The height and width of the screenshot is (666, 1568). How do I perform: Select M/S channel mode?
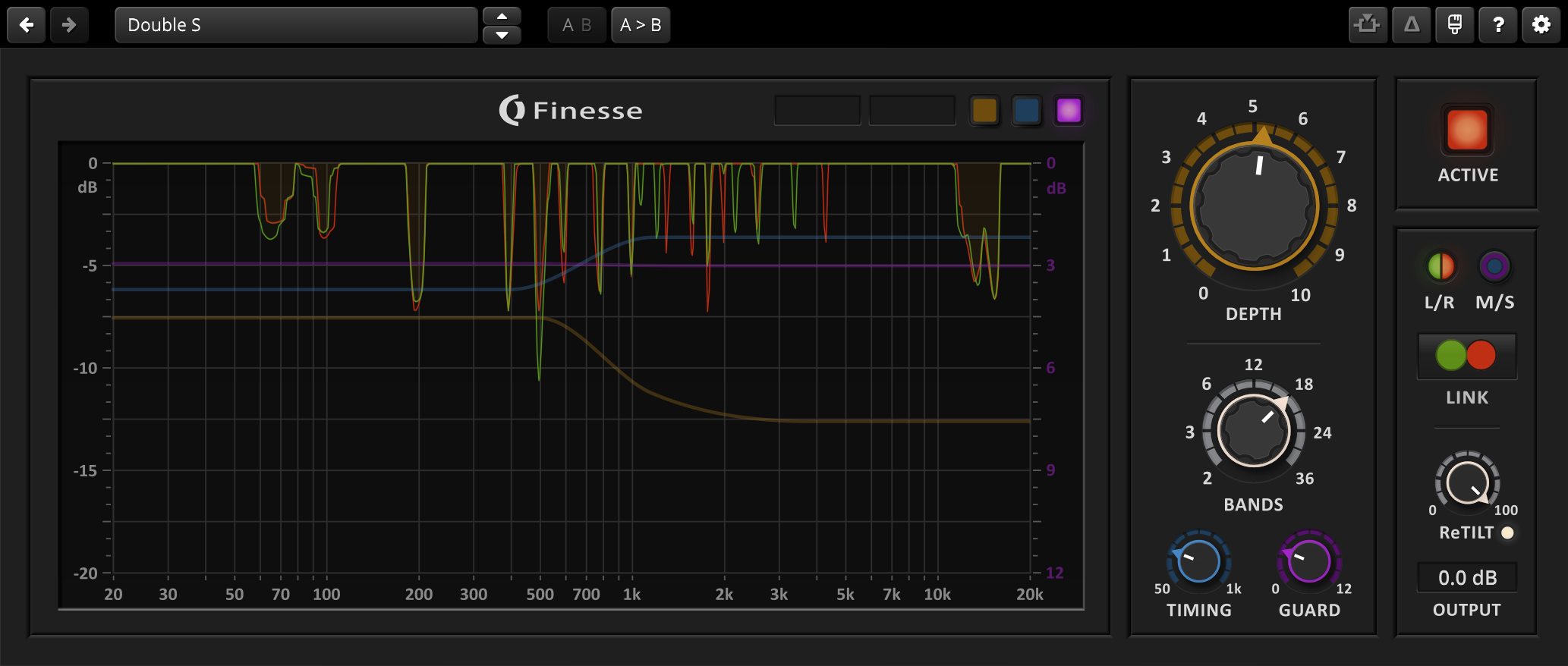click(x=1494, y=266)
